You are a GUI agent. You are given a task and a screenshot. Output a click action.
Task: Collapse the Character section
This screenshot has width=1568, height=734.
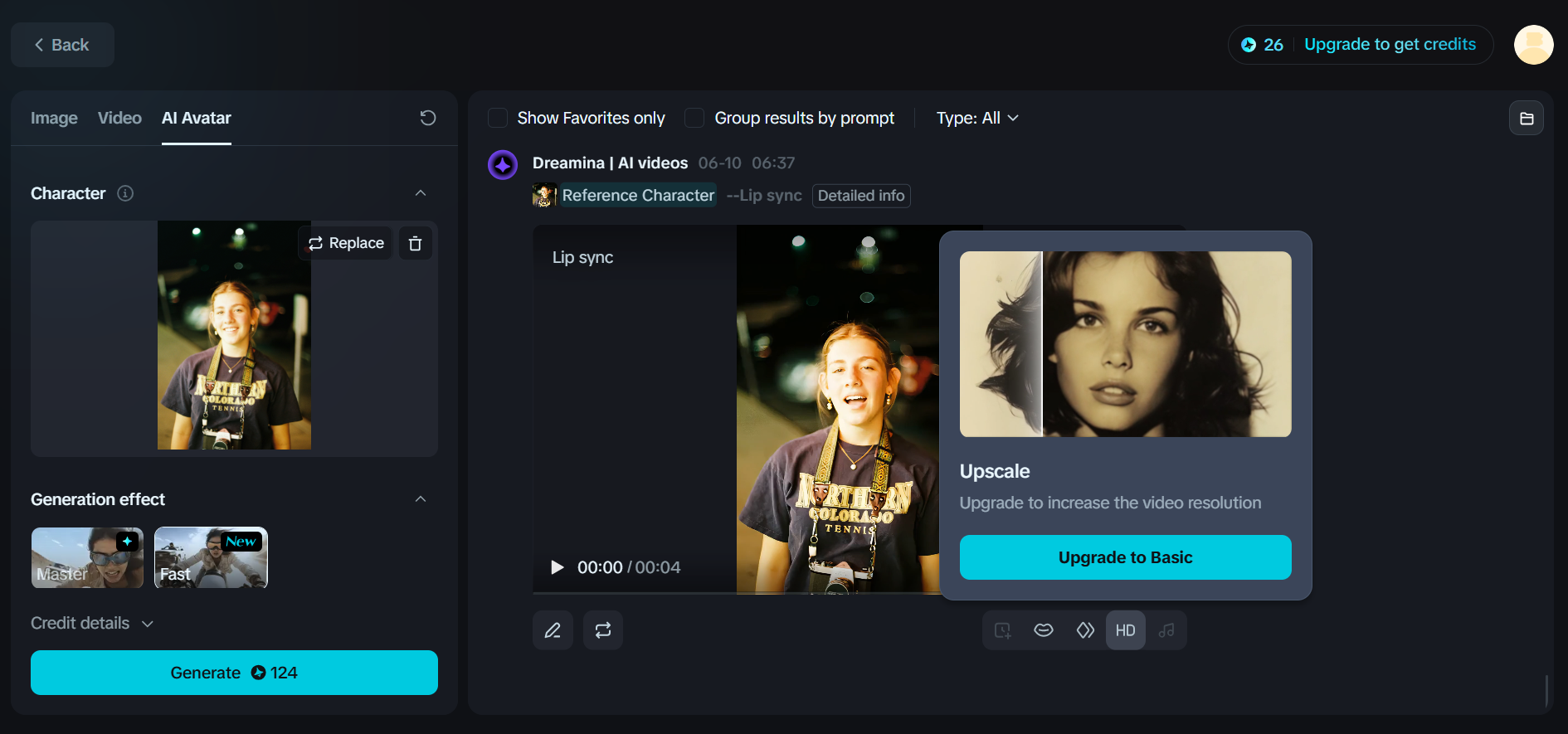(421, 193)
